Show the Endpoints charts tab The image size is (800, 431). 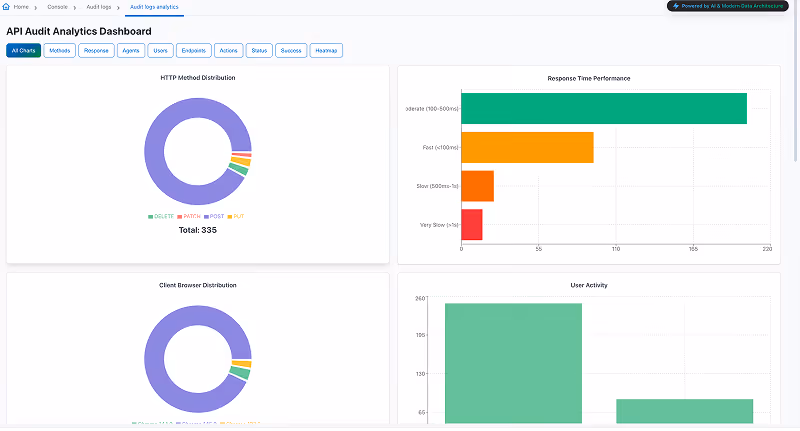(193, 50)
